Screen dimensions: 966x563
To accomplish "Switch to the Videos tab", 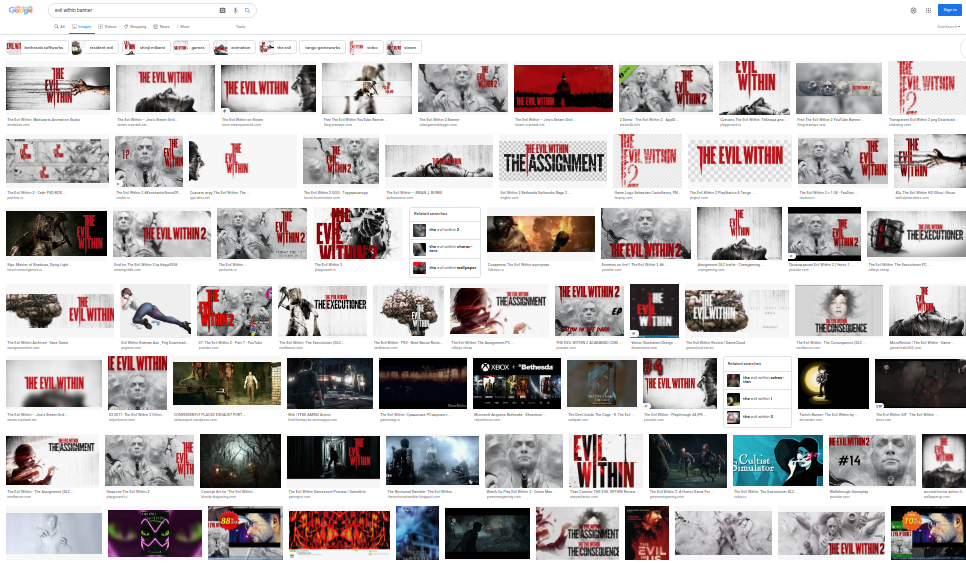I will [x=107, y=26].
